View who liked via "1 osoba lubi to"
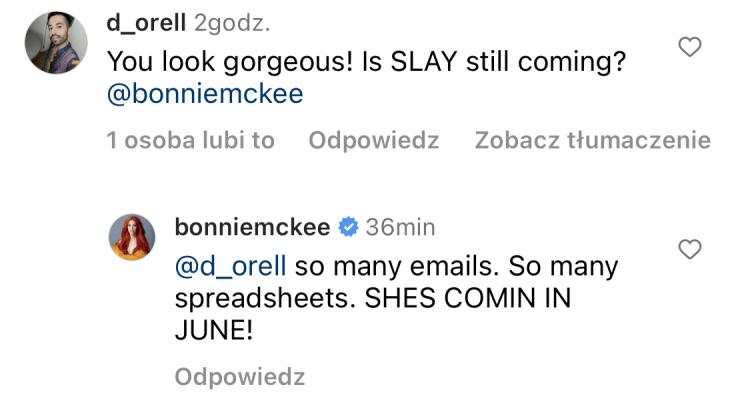This screenshot has height=409, width=750. point(190,141)
